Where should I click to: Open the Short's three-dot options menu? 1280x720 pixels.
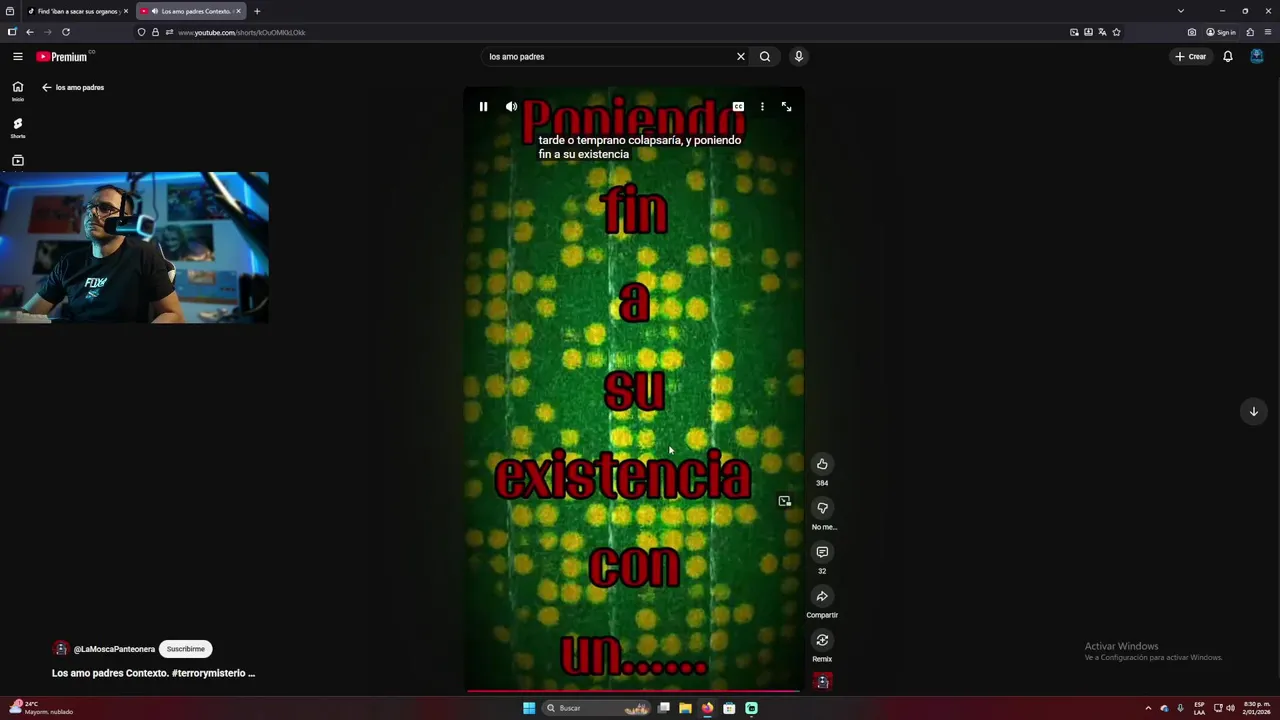pos(762,107)
